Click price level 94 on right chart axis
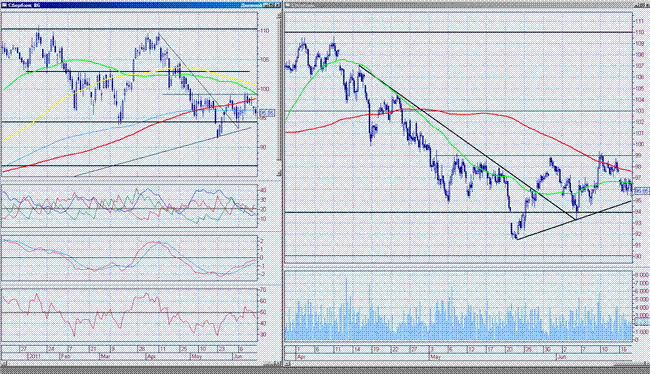Screen dimensions: 650x374 [x=638, y=212]
